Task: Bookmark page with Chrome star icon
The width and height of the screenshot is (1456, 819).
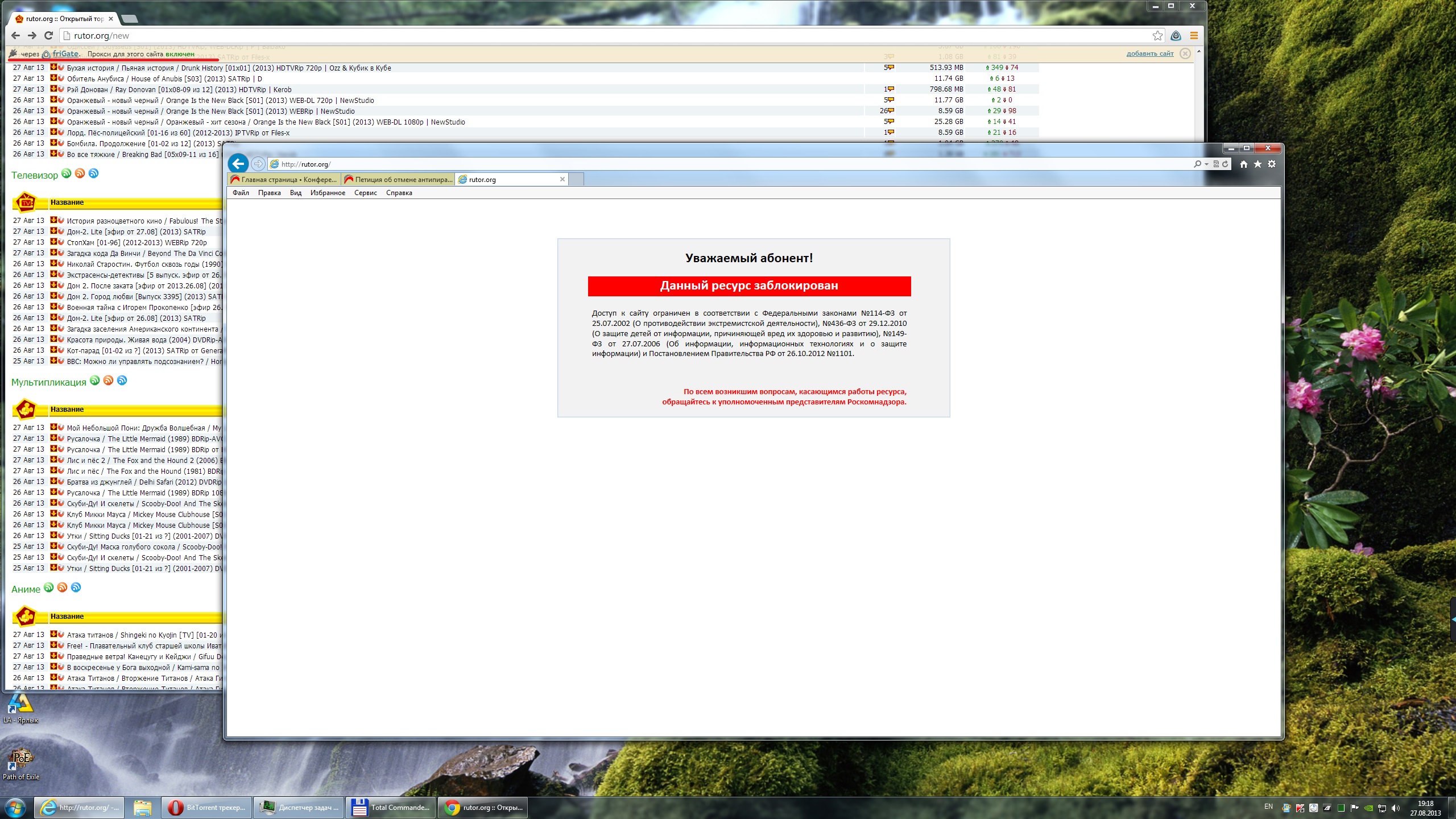Action: [x=1157, y=36]
